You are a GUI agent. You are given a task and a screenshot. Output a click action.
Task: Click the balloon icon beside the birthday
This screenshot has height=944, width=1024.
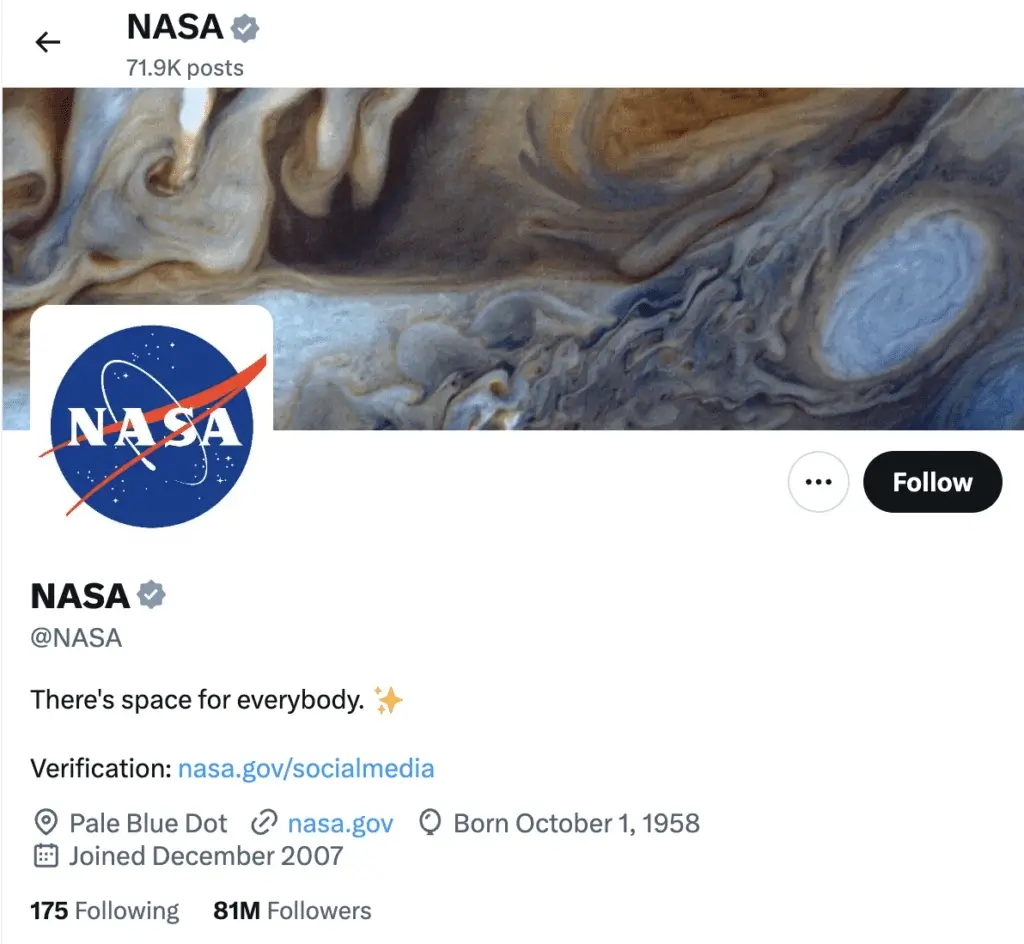(x=430, y=822)
